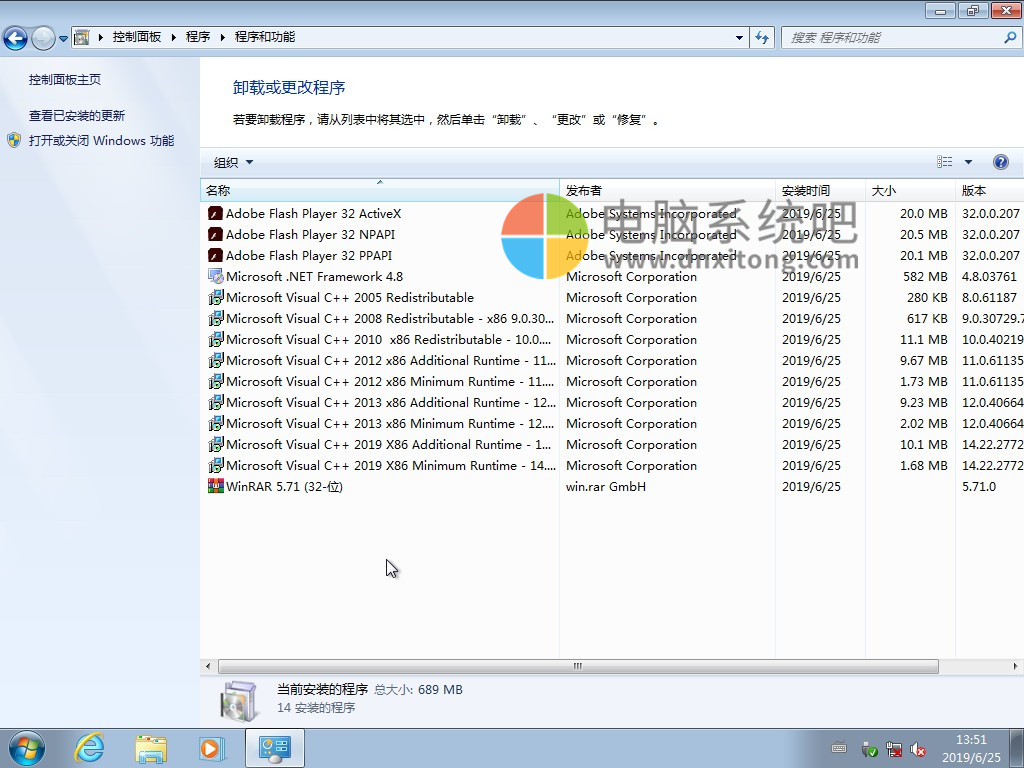Click the Control Panel taskbar button
This screenshot has width=1024, height=768.
click(275, 748)
